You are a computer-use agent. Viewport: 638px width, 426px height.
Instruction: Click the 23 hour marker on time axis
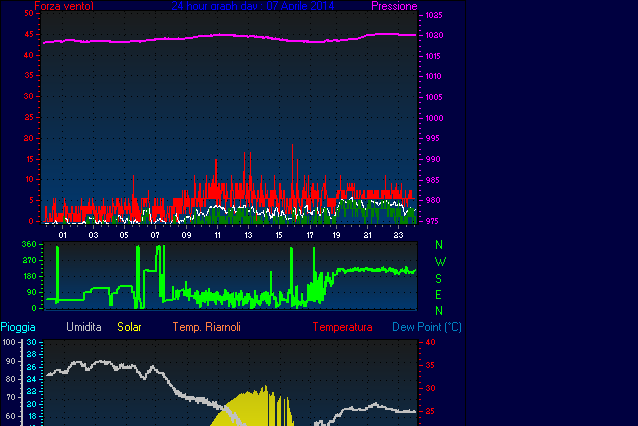pyautogui.click(x=398, y=235)
